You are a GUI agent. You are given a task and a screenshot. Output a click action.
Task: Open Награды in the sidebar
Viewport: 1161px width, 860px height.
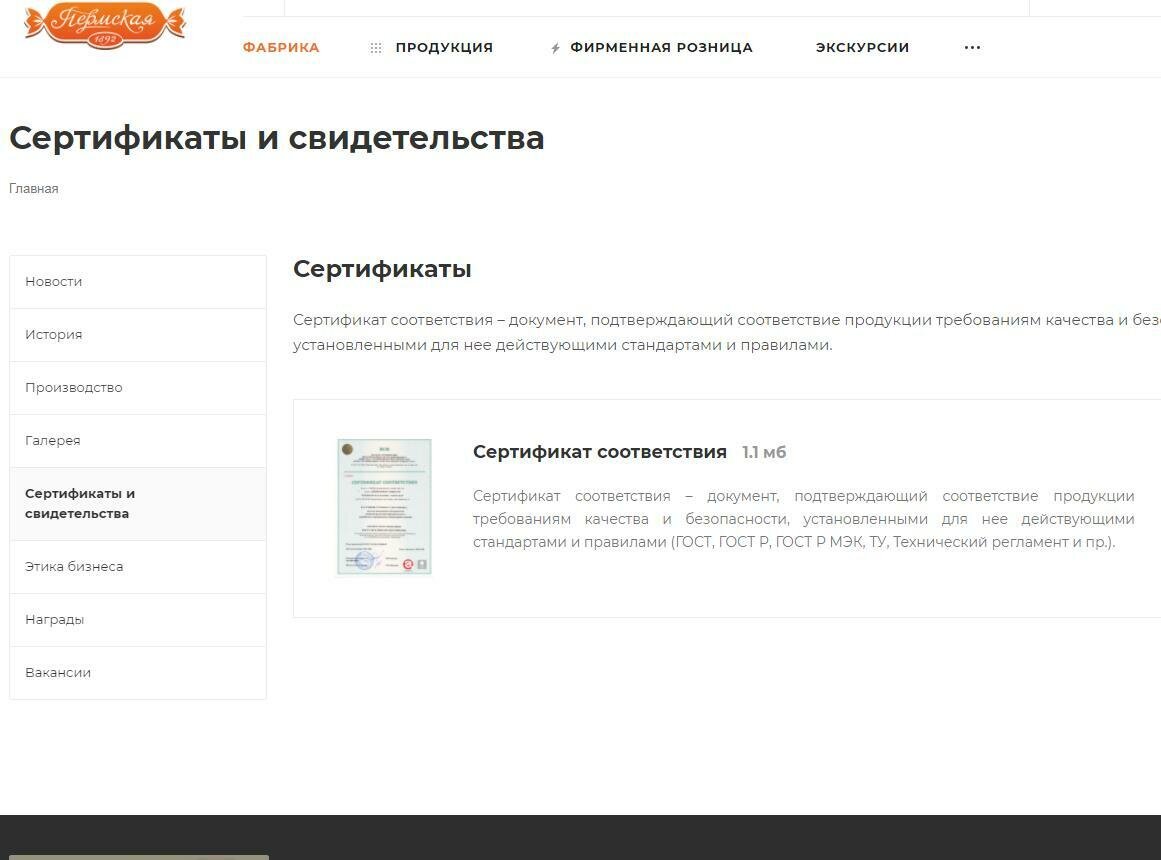138,620
